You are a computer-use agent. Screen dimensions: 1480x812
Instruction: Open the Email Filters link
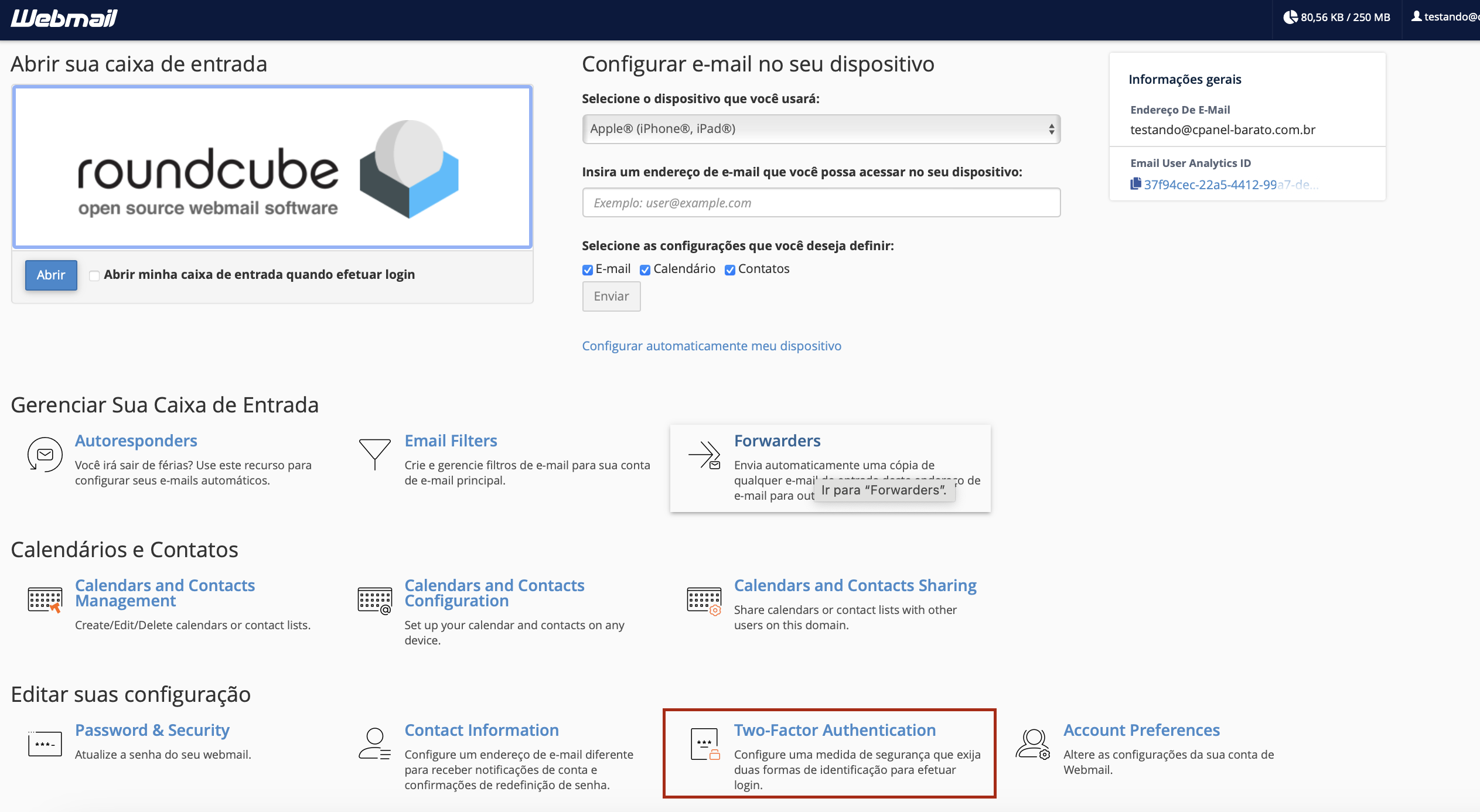point(451,441)
